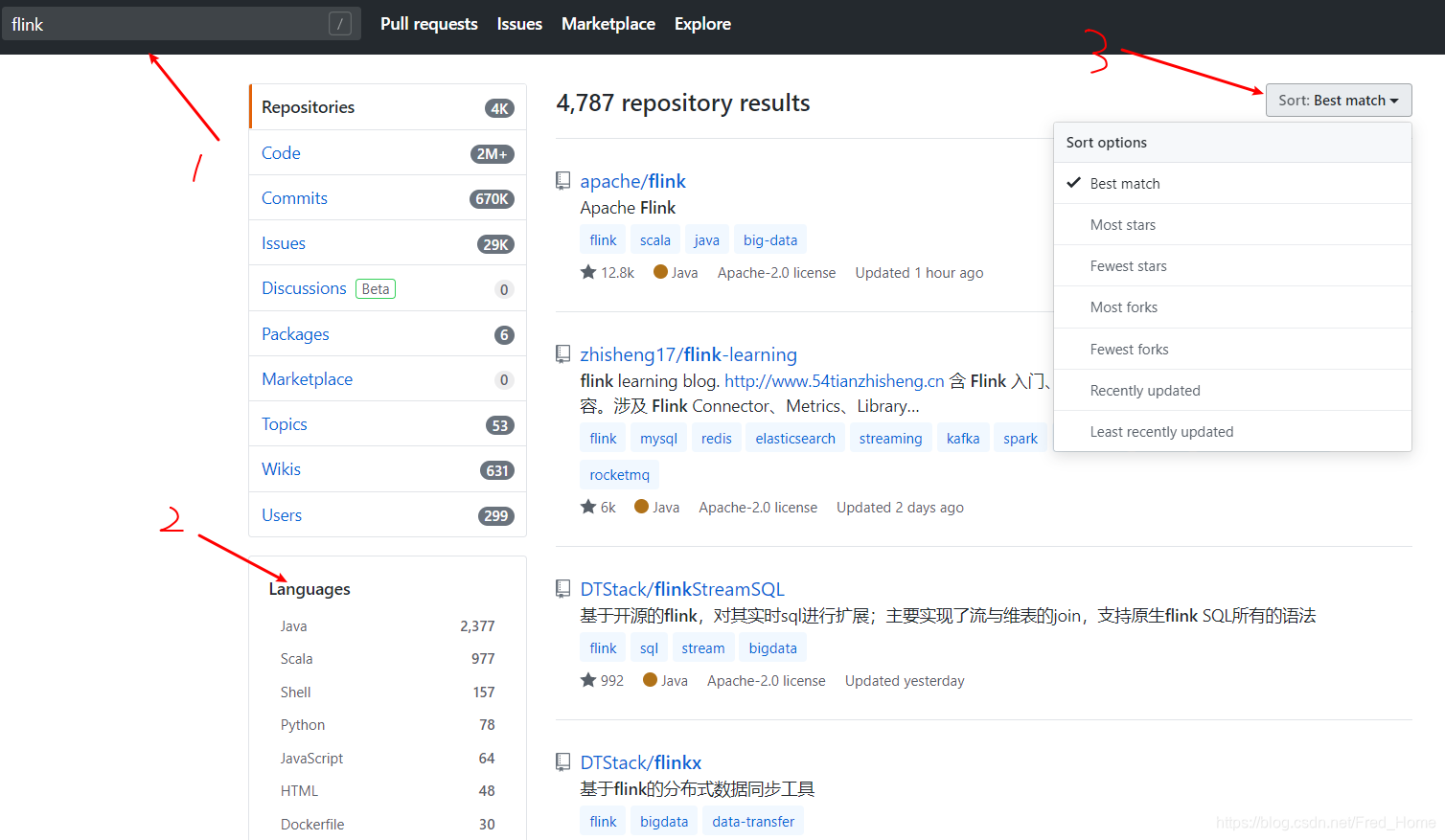The image size is (1445, 840).
Task: Click the Java language dot on flink-learning result
Action: pyautogui.click(x=641, y=507)
